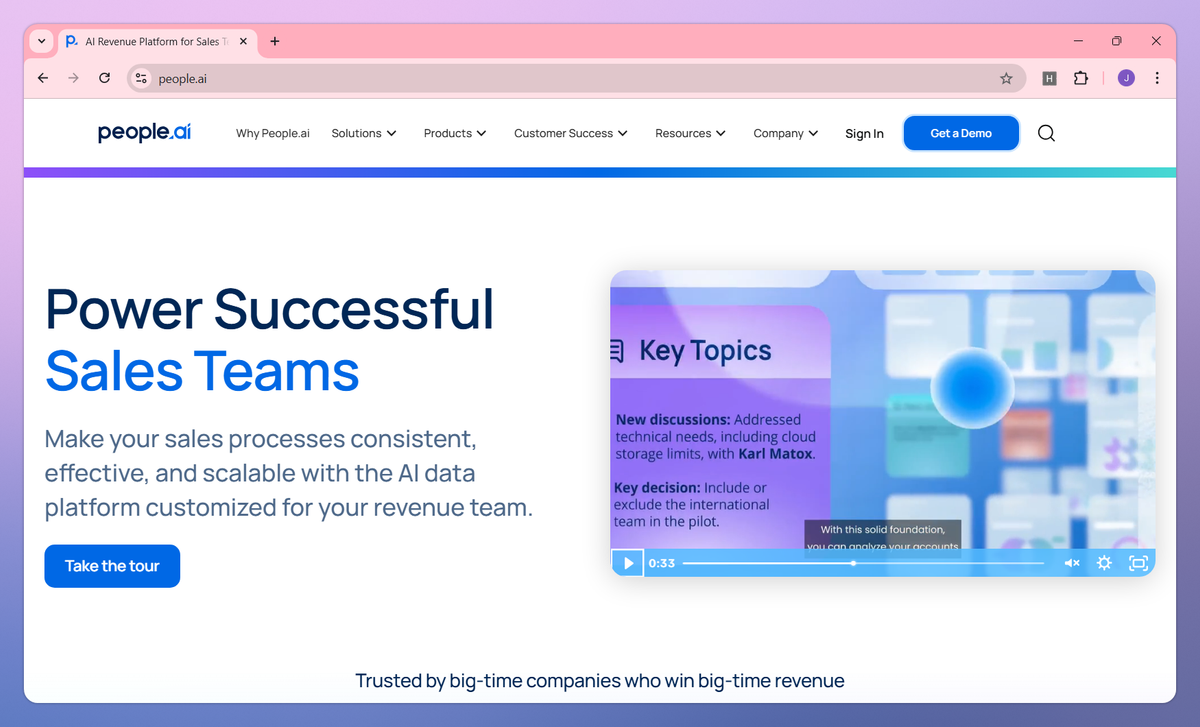Open the Why People.ai page

(x=273, y=133)
